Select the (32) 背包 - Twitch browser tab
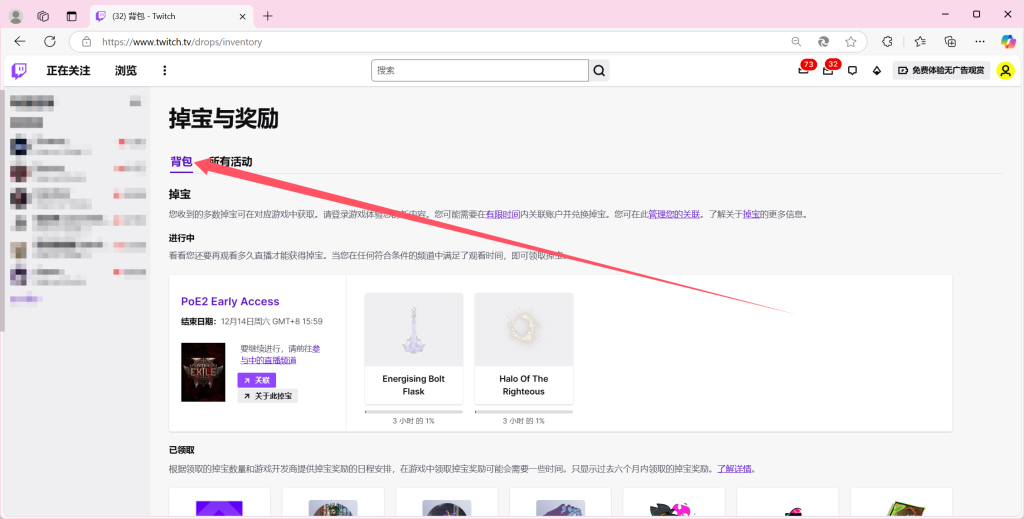 [171, 16]
